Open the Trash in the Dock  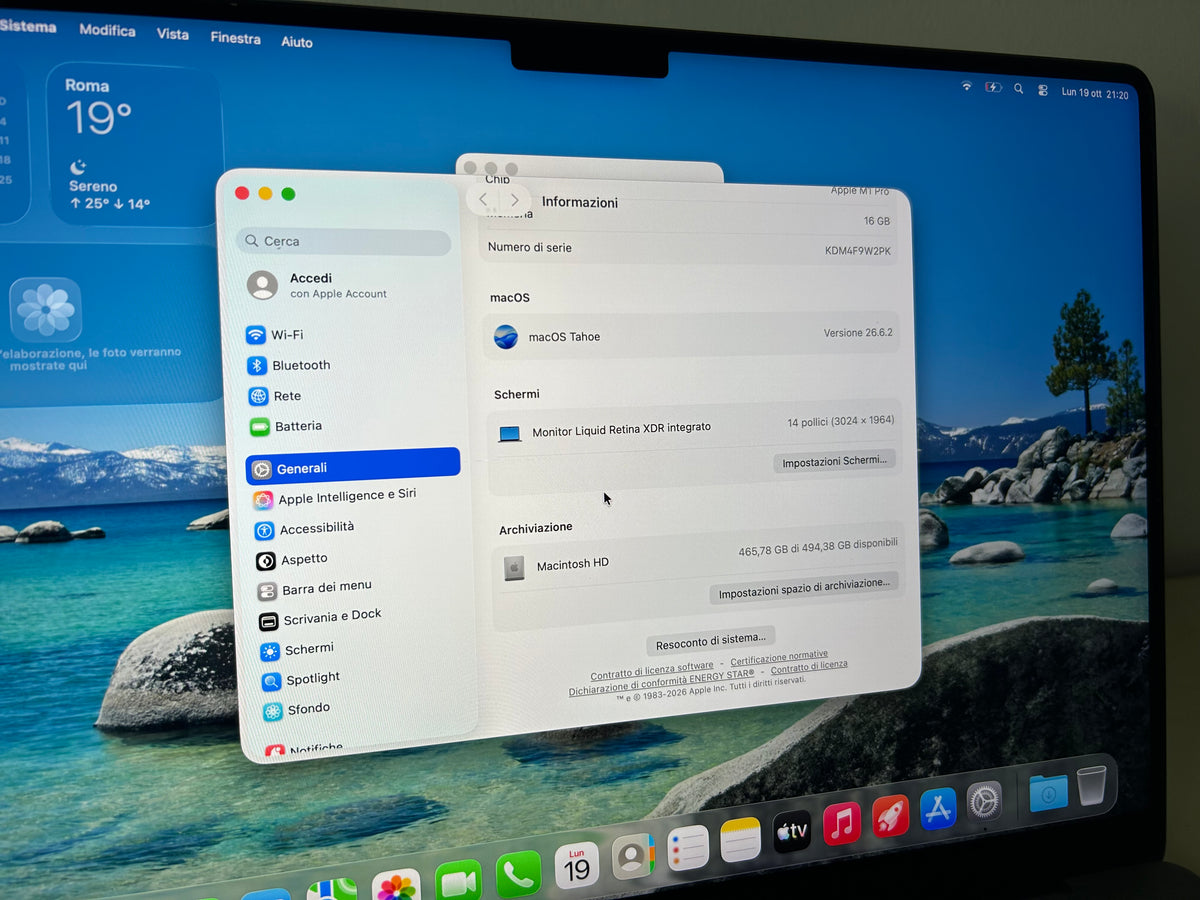click(x=1092, y=785)
